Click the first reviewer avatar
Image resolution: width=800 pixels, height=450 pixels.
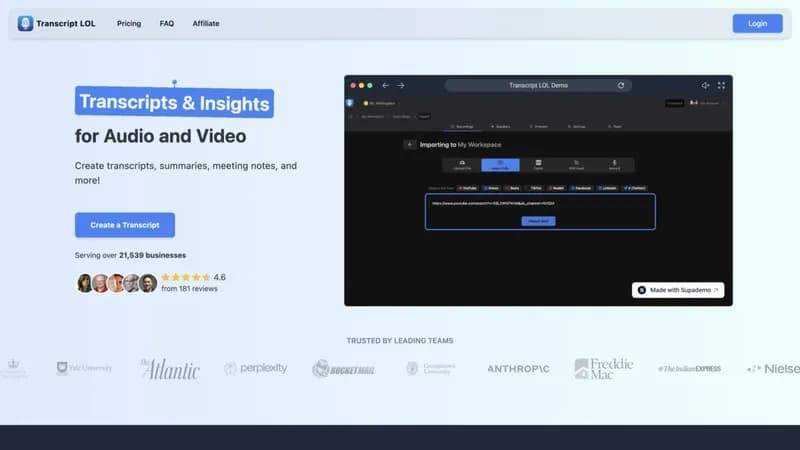tap(85, 283)
